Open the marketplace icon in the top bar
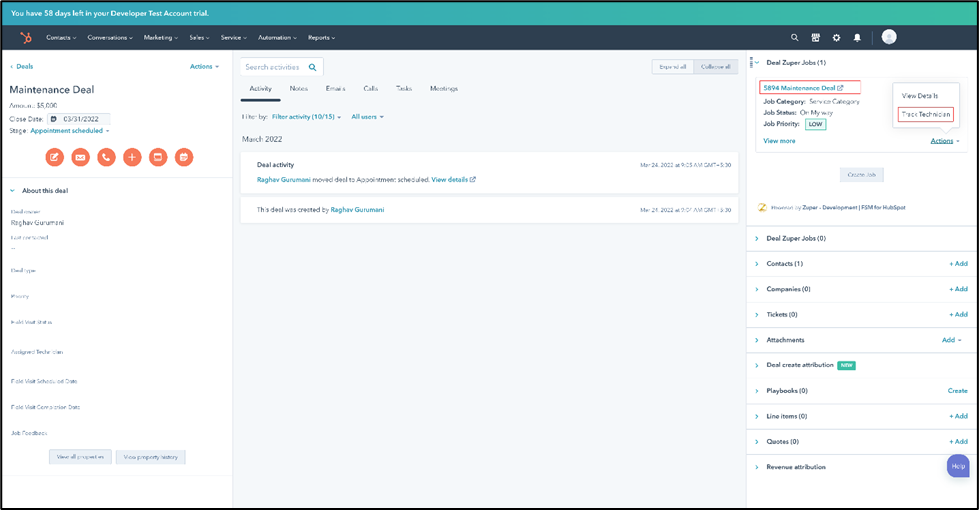This screenshot has width=979, height=510. click(x=815, y=37)
